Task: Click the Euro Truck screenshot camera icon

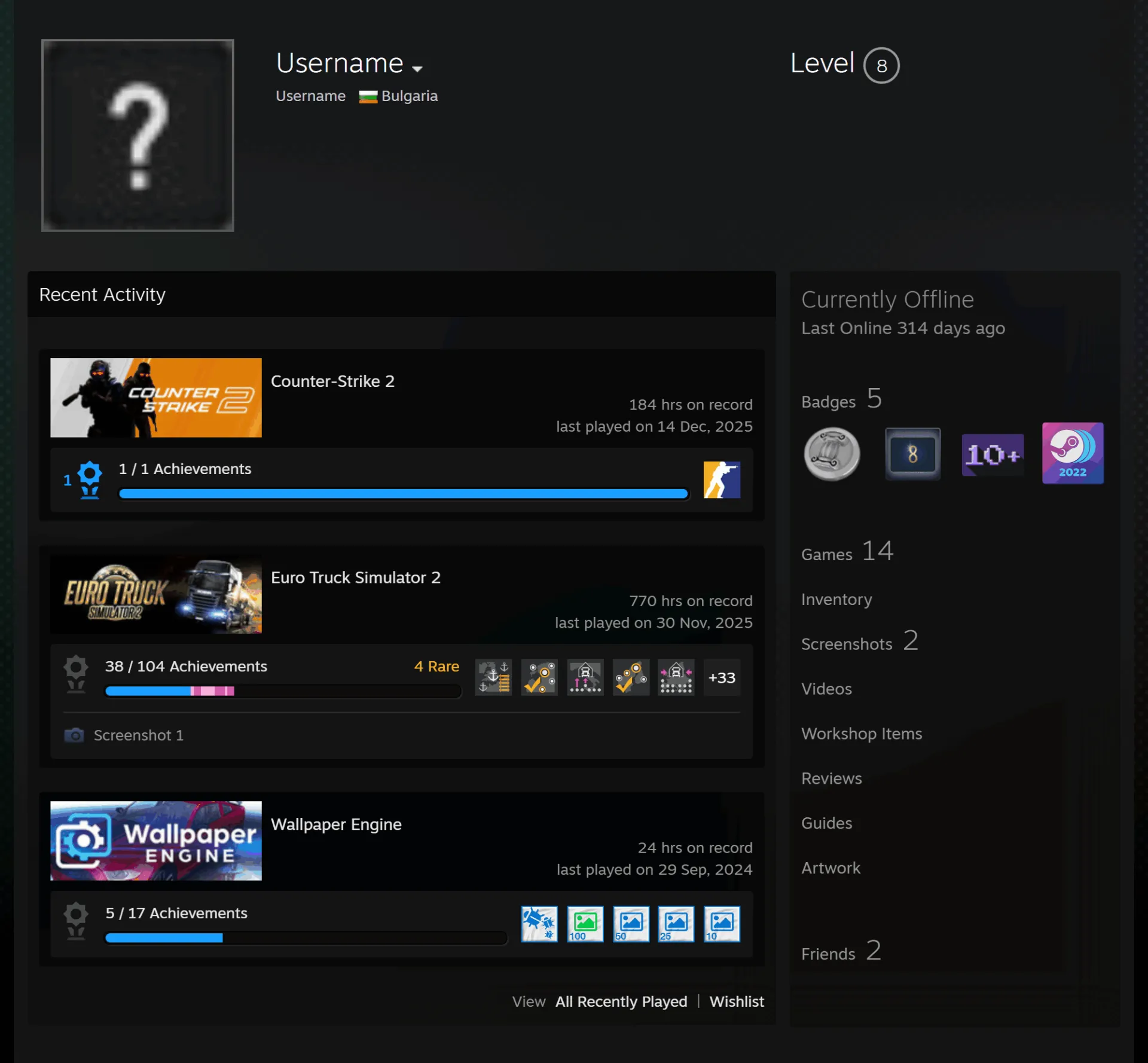Action: coord(74,735)
